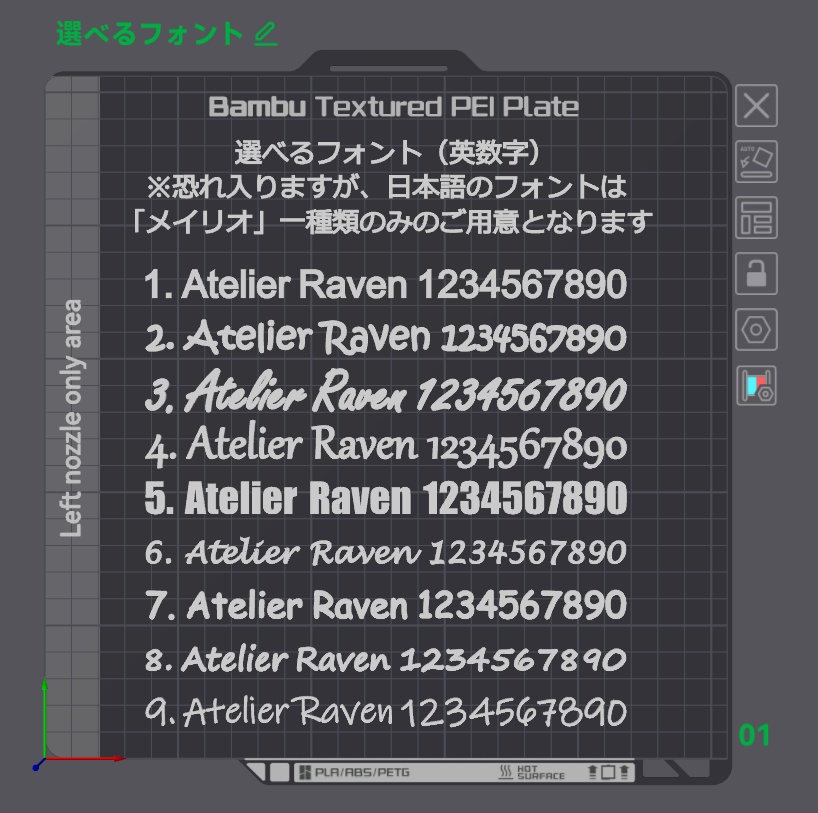
Task: Open plate settings hexagon icon
Action: 756,329
